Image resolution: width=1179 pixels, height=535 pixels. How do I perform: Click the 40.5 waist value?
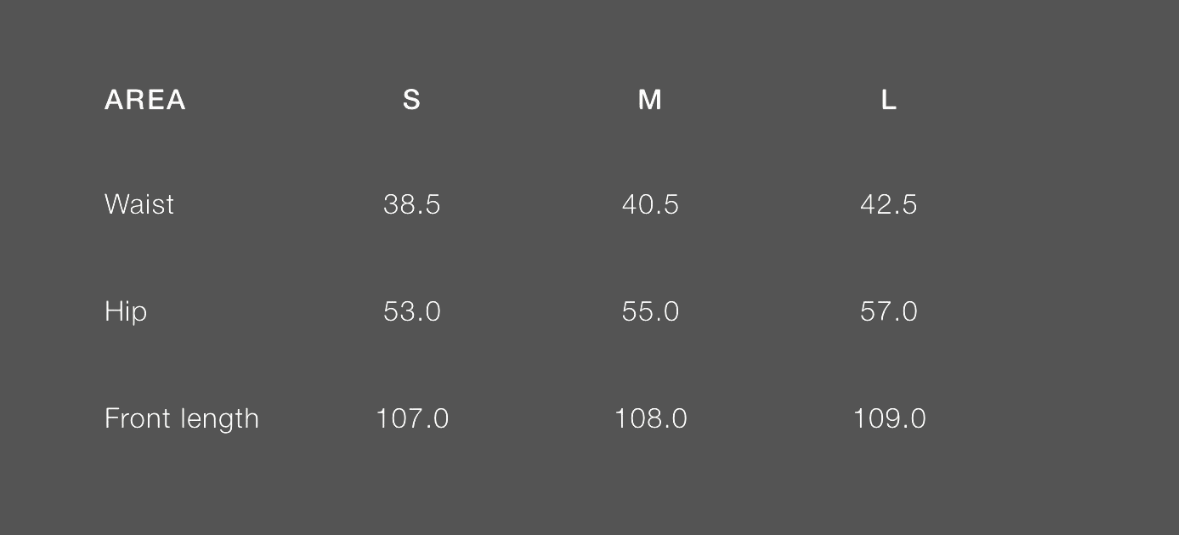(x=650, y=205)
